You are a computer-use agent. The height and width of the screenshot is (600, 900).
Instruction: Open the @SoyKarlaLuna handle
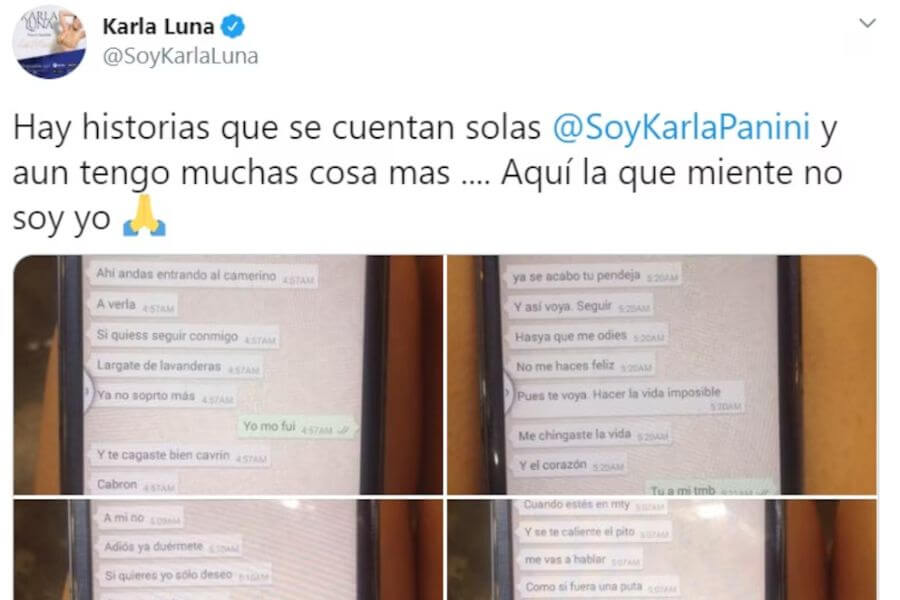180,56
